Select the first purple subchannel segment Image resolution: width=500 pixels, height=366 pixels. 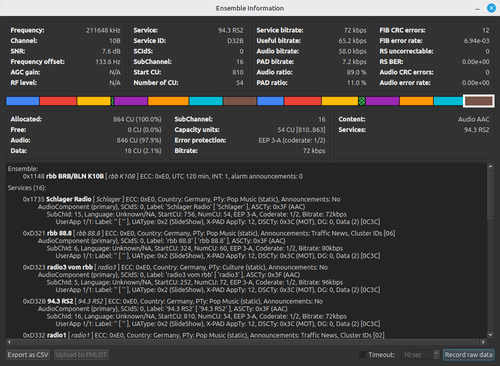click(x=131, y=101)
